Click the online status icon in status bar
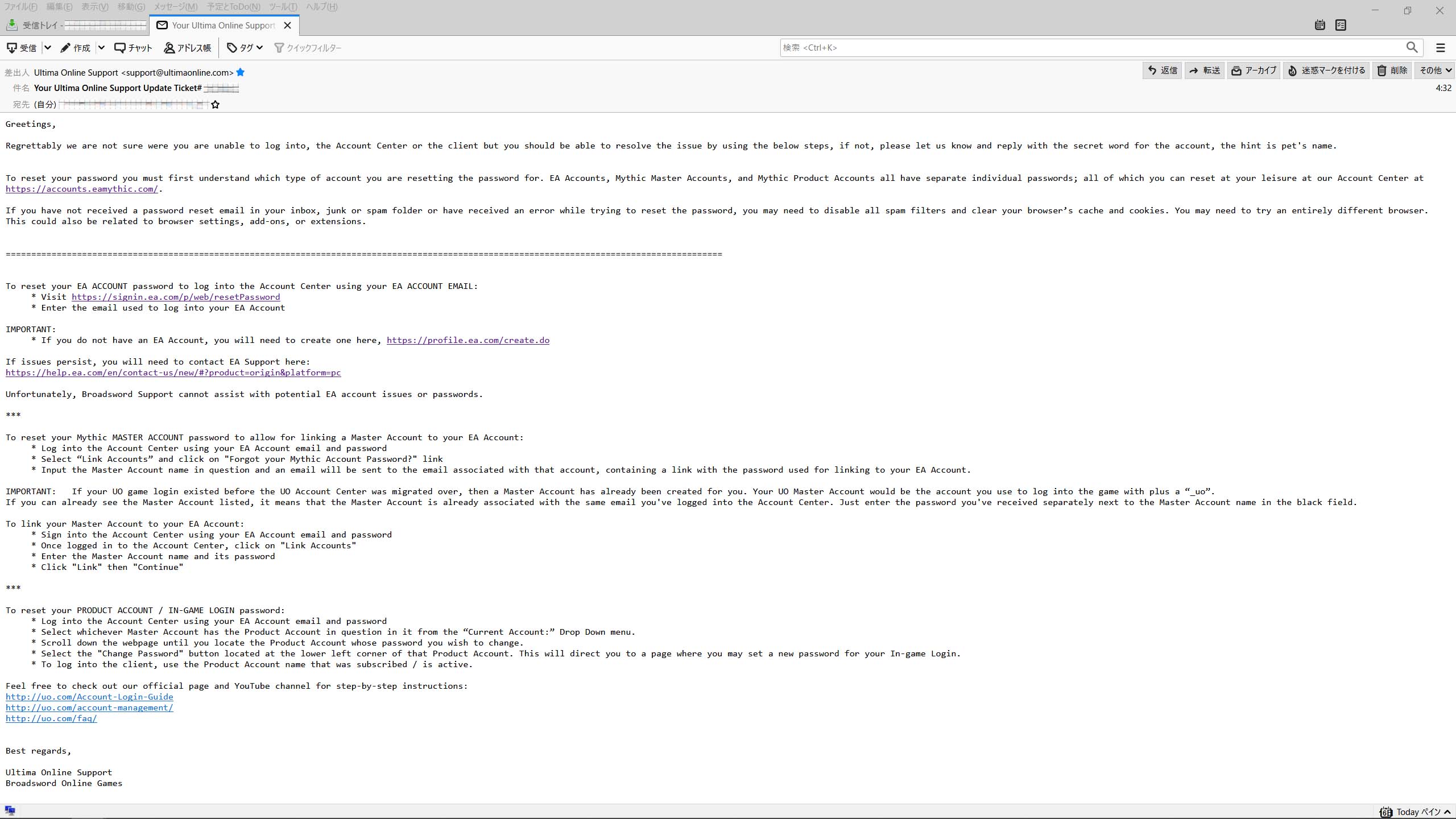The width and height of the screenshot is (1456, 819). tap(10, 810)
